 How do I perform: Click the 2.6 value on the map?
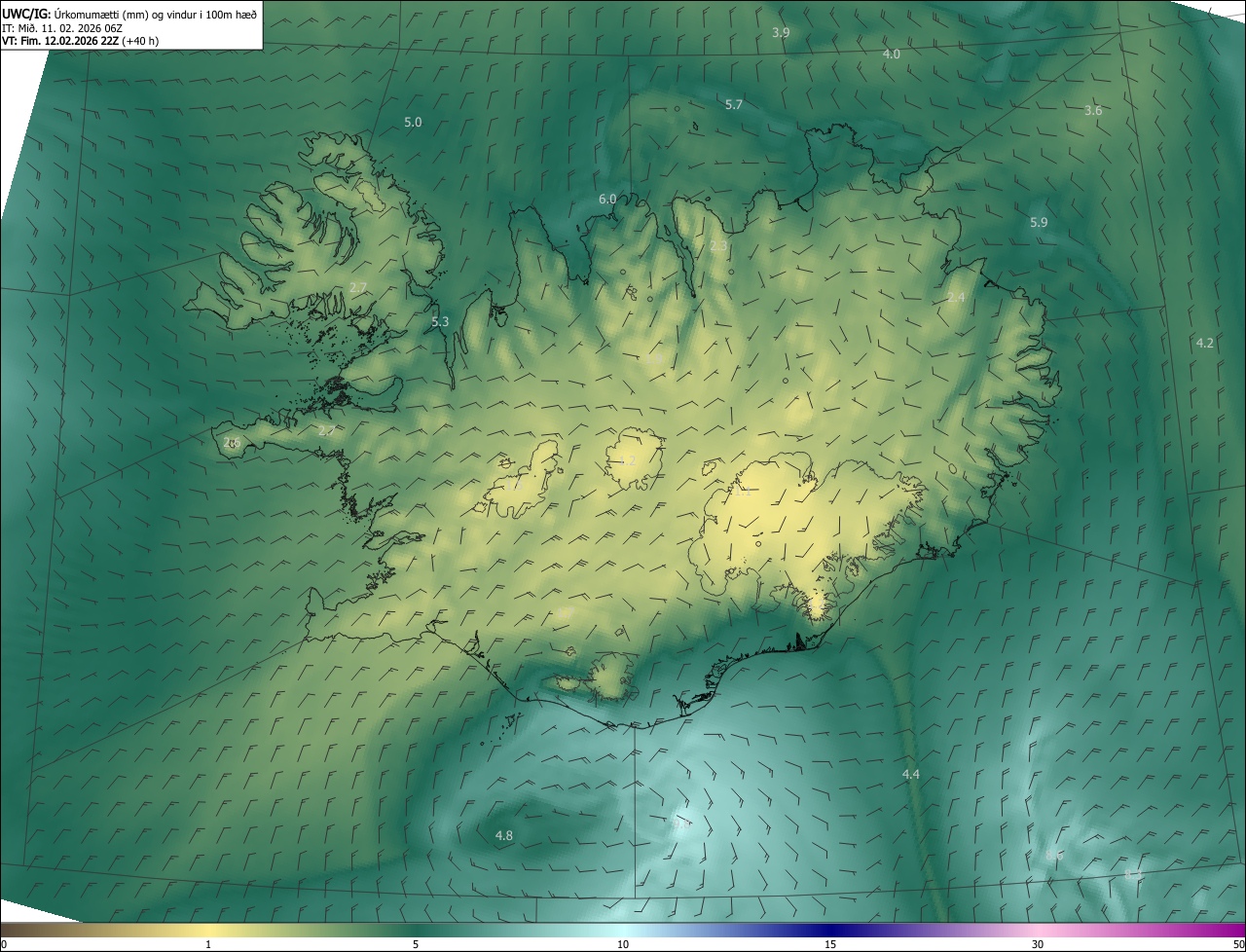[x=231, y=443]
